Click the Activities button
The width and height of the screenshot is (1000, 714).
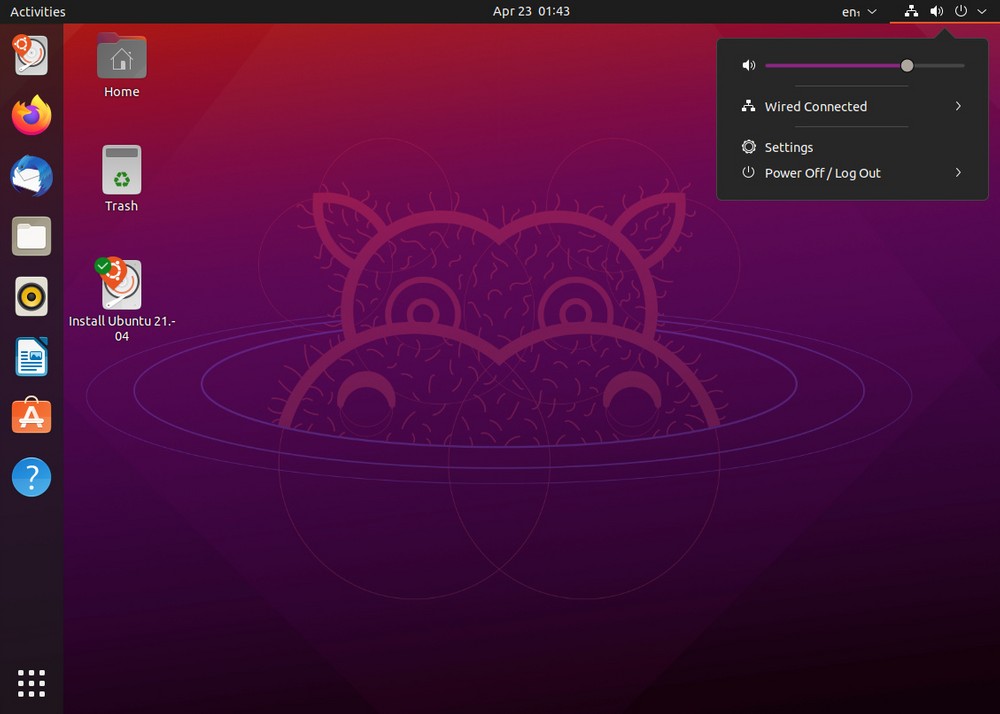tap(38, 12)
